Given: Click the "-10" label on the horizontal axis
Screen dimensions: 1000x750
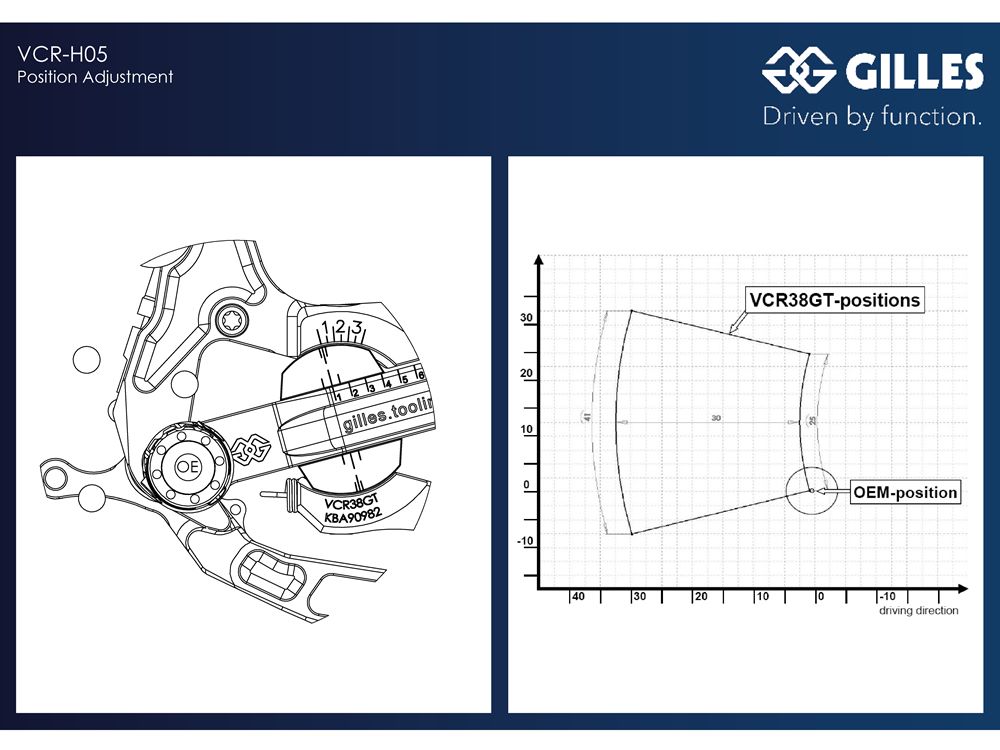Looking at the screenshot, I should 887,596.
